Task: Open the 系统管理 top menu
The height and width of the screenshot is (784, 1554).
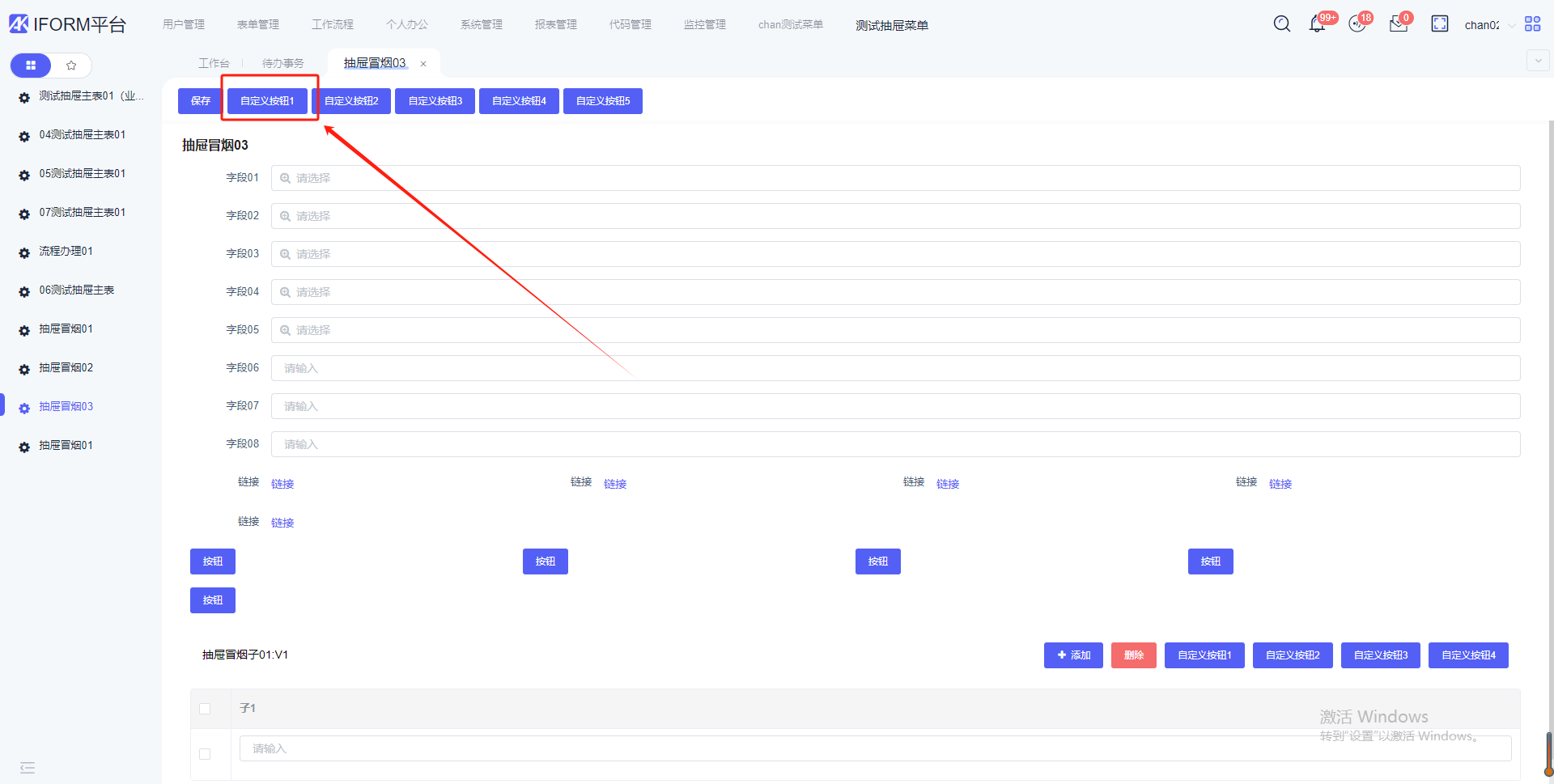Action: tap(481, 25)
